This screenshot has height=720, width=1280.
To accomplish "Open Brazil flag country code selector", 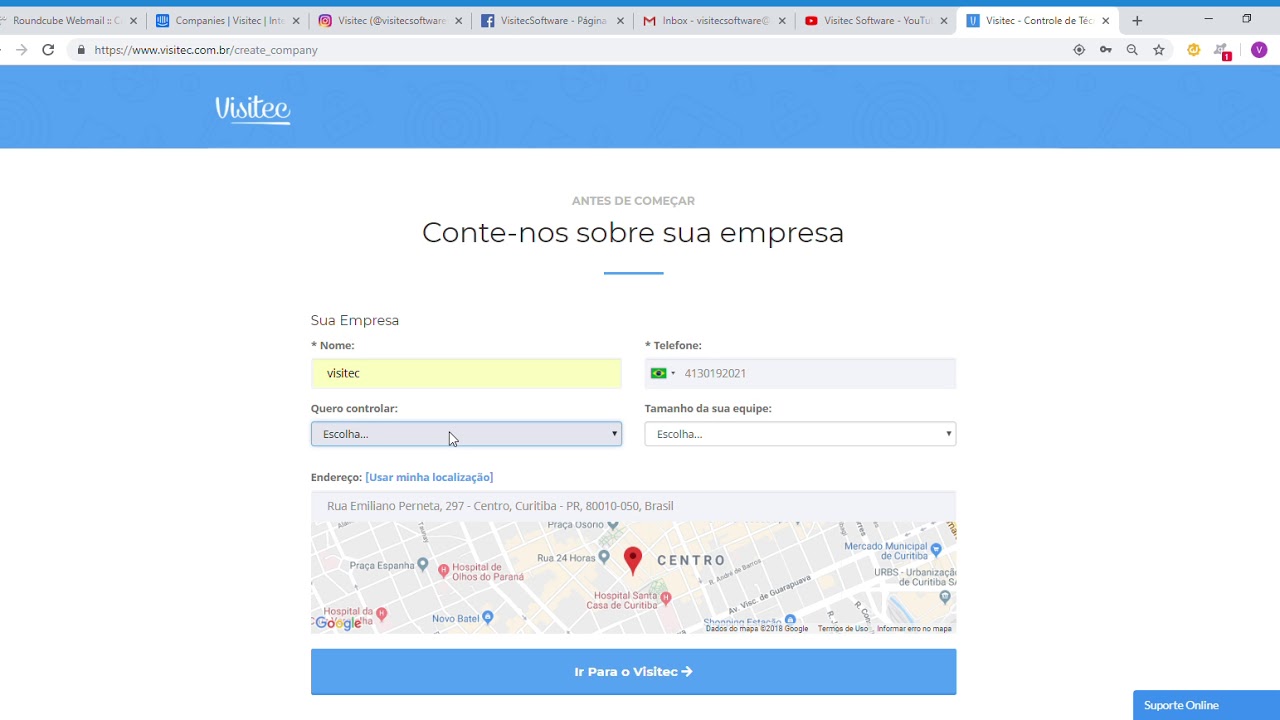I will point(663,373).
